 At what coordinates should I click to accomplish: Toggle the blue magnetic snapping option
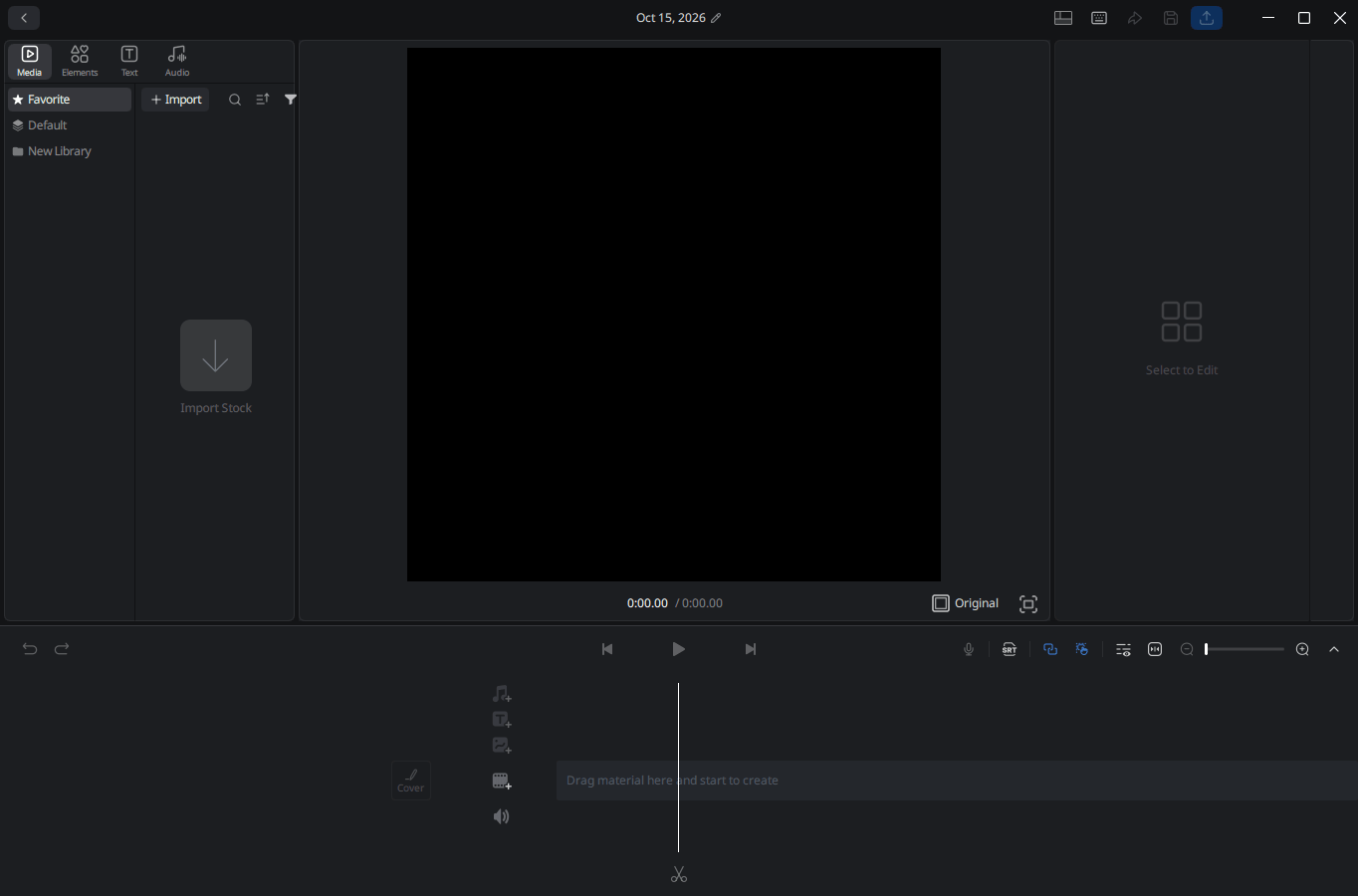(1082, 649)
